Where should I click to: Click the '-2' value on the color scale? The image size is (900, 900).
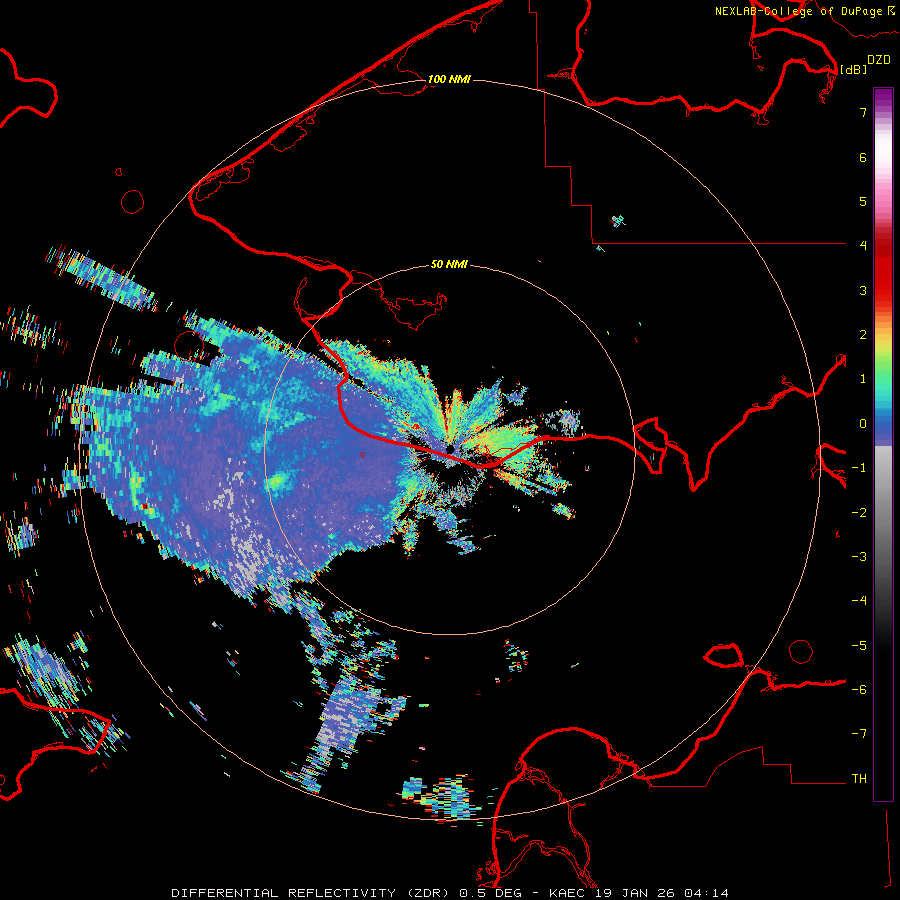[x=859, y=513]
